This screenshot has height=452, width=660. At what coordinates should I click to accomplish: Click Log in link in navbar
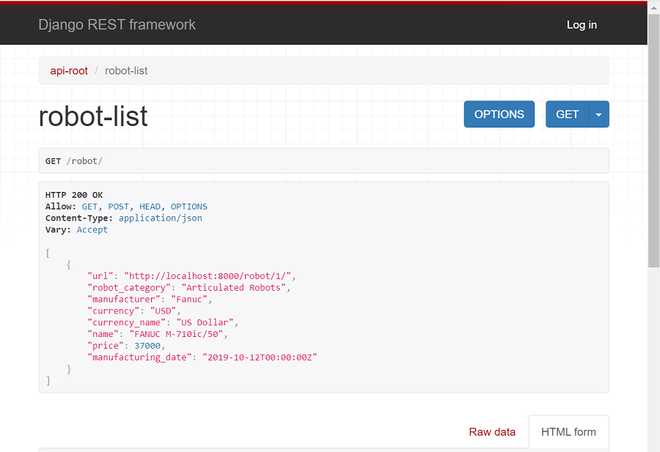(582, 25)
